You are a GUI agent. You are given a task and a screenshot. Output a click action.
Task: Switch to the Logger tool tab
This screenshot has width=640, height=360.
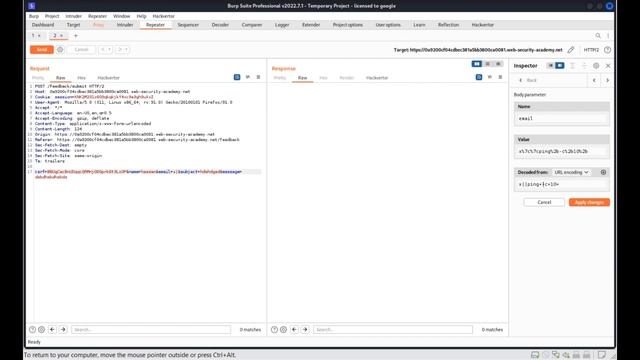(x=282, y=25)
